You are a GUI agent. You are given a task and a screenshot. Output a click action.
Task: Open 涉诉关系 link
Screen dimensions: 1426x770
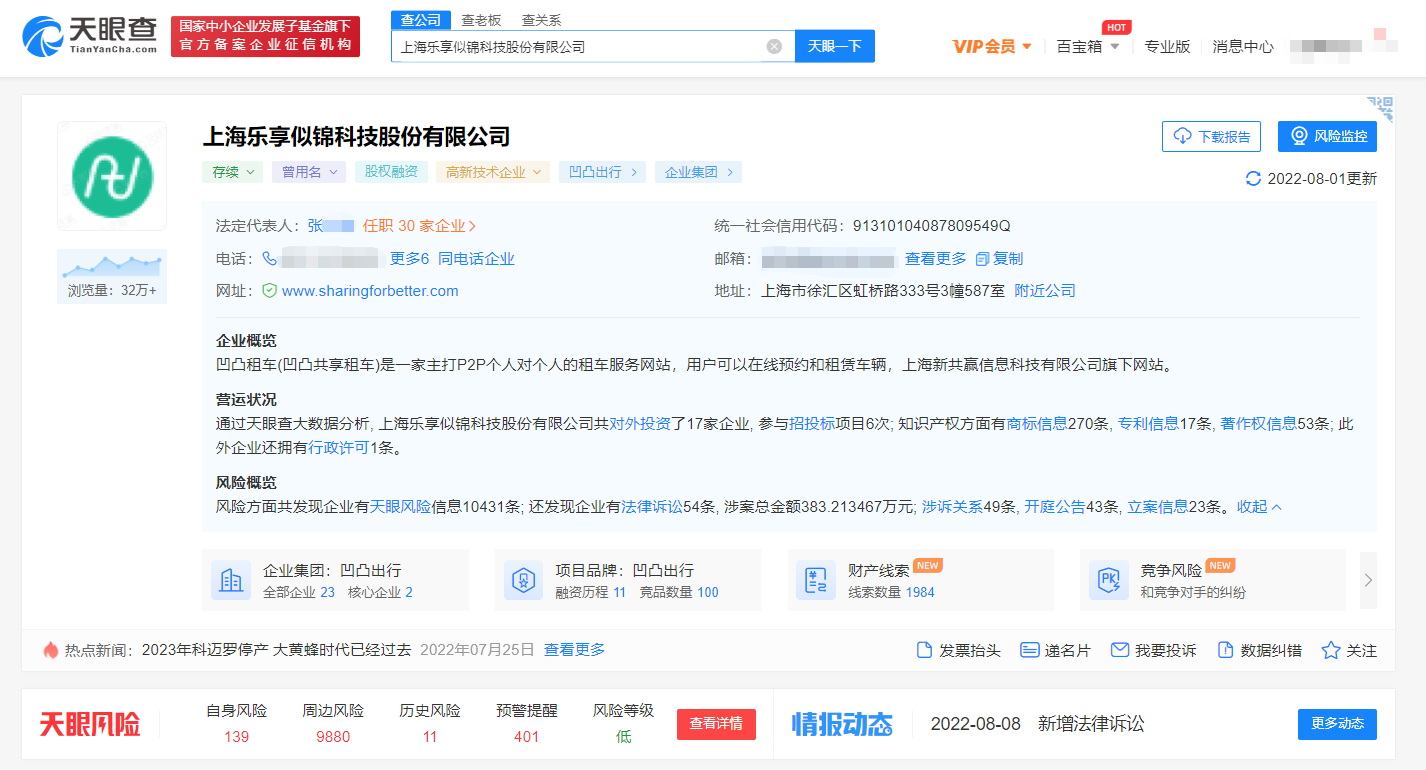click(952, 507)
